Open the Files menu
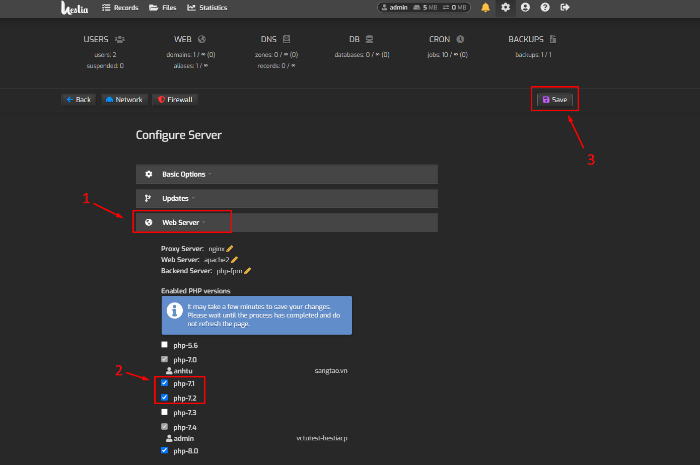700x465 pixels. 162,8
